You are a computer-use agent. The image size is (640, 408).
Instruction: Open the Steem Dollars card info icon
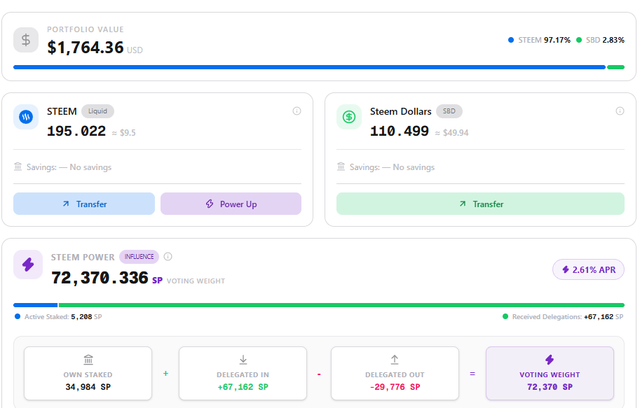tap(620, 111)
